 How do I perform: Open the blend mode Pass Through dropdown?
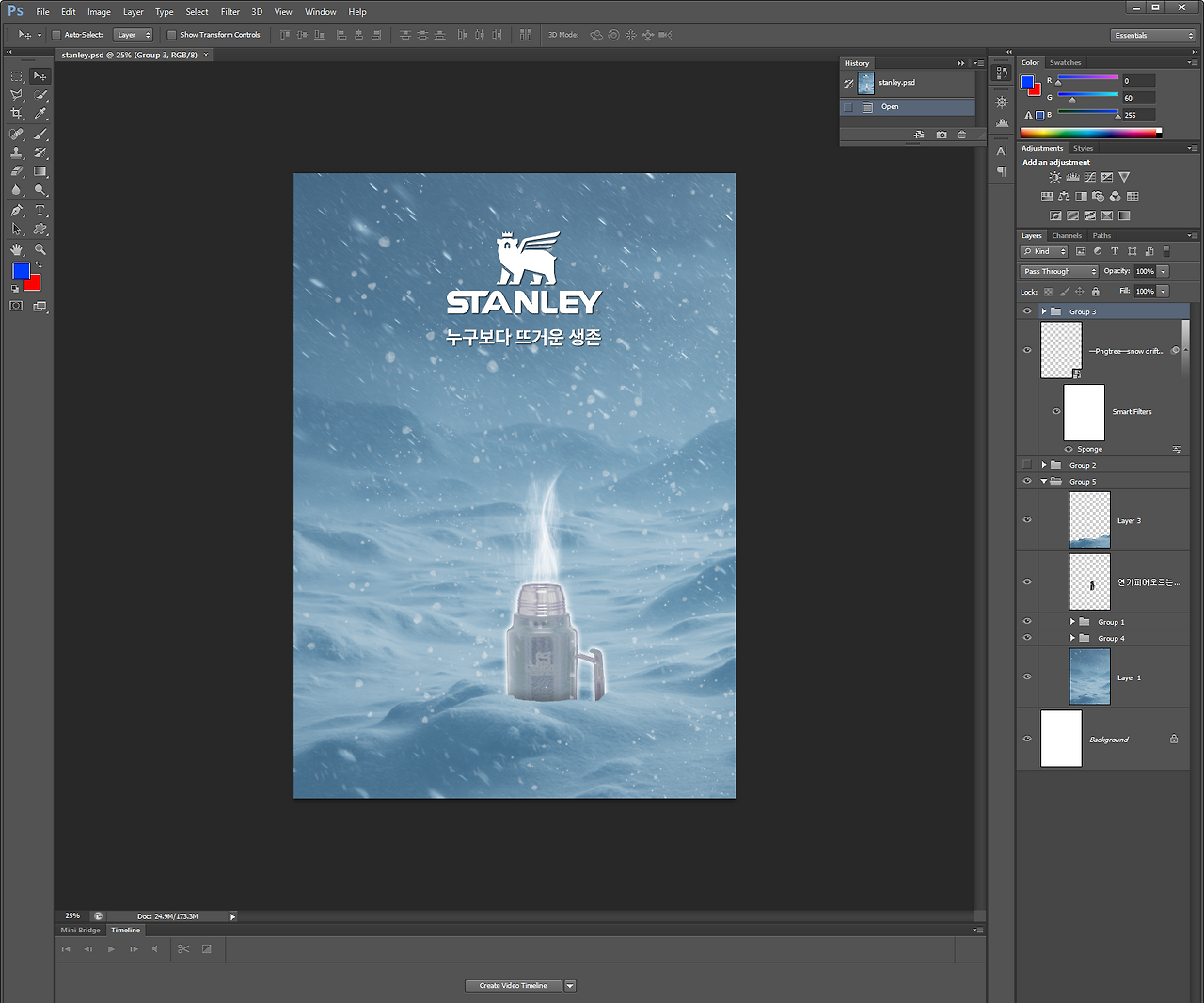[x=1059, y=271]
